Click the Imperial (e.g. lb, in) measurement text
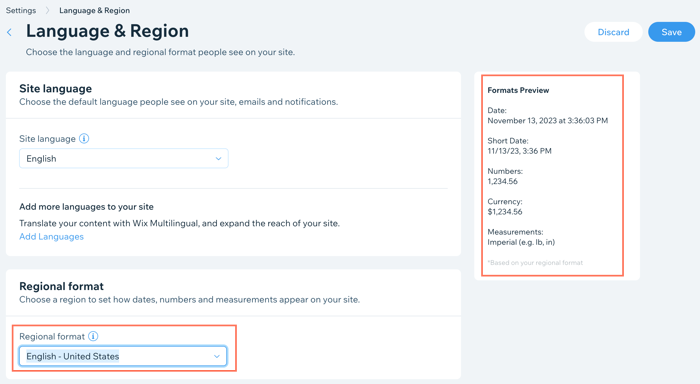The height and width of the screenshot is (384, 700). point(521,242)
